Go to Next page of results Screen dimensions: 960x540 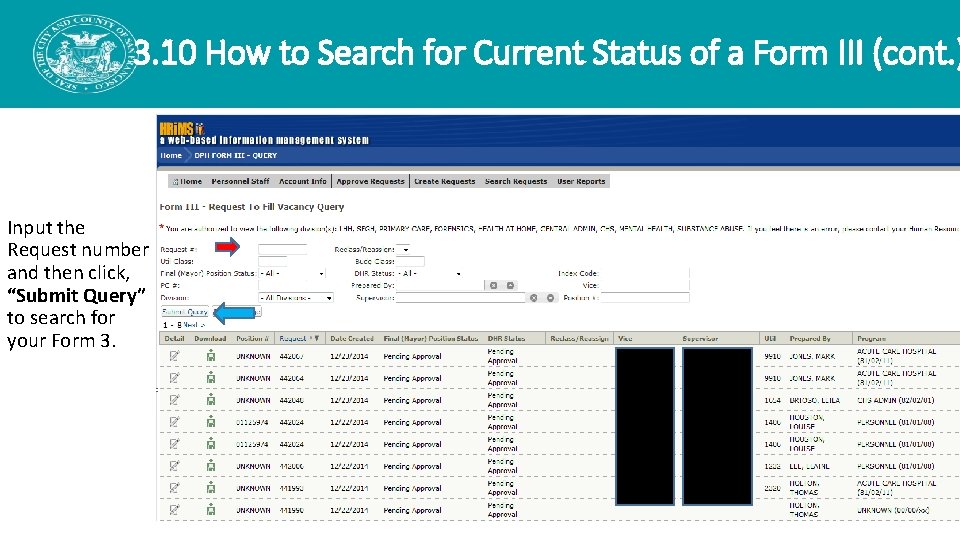point(193,324)
